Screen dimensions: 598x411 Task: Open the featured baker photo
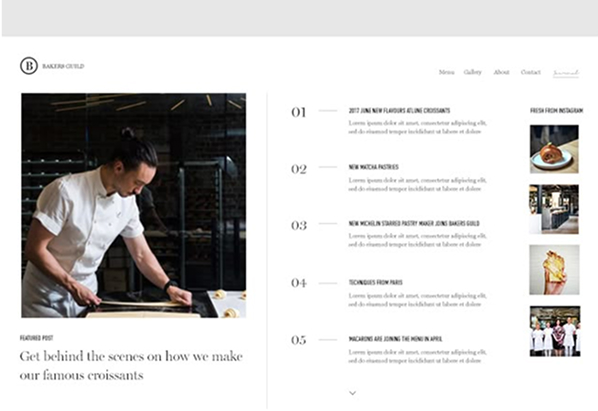(x=133, y=205)
